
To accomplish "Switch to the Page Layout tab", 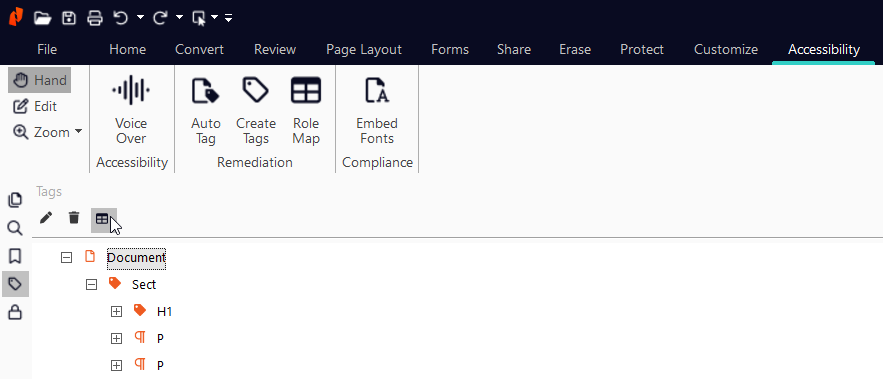I will [364, 50].
